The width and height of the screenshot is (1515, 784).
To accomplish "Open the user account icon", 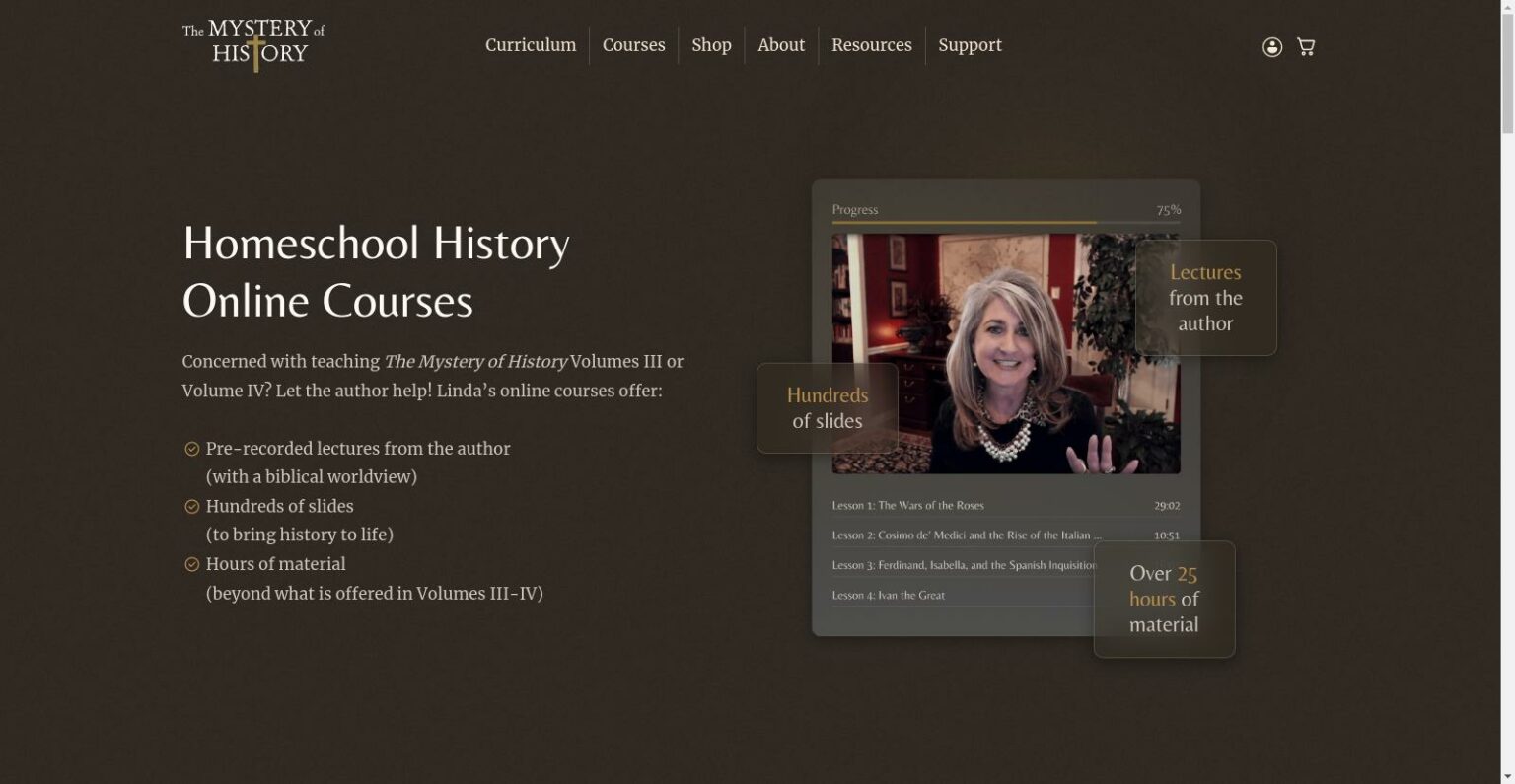I will tap(1271, 45).
